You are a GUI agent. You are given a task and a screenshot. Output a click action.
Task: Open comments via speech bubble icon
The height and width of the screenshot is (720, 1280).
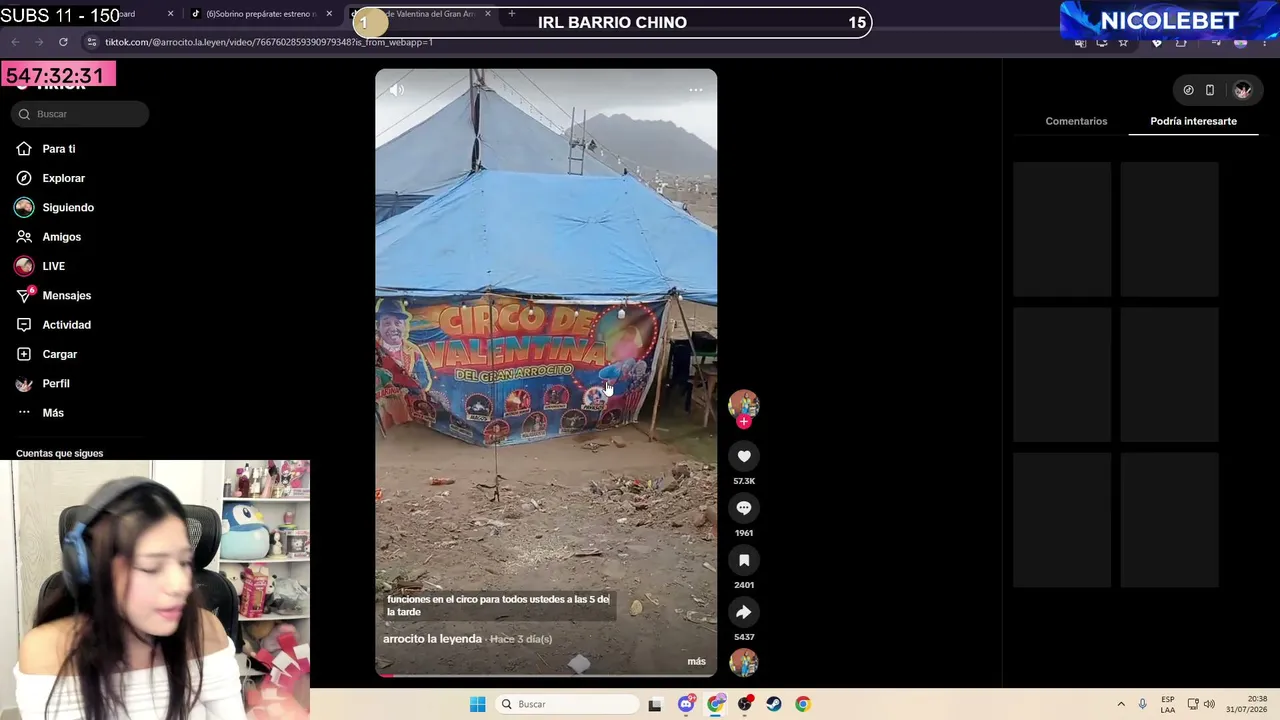744,508
